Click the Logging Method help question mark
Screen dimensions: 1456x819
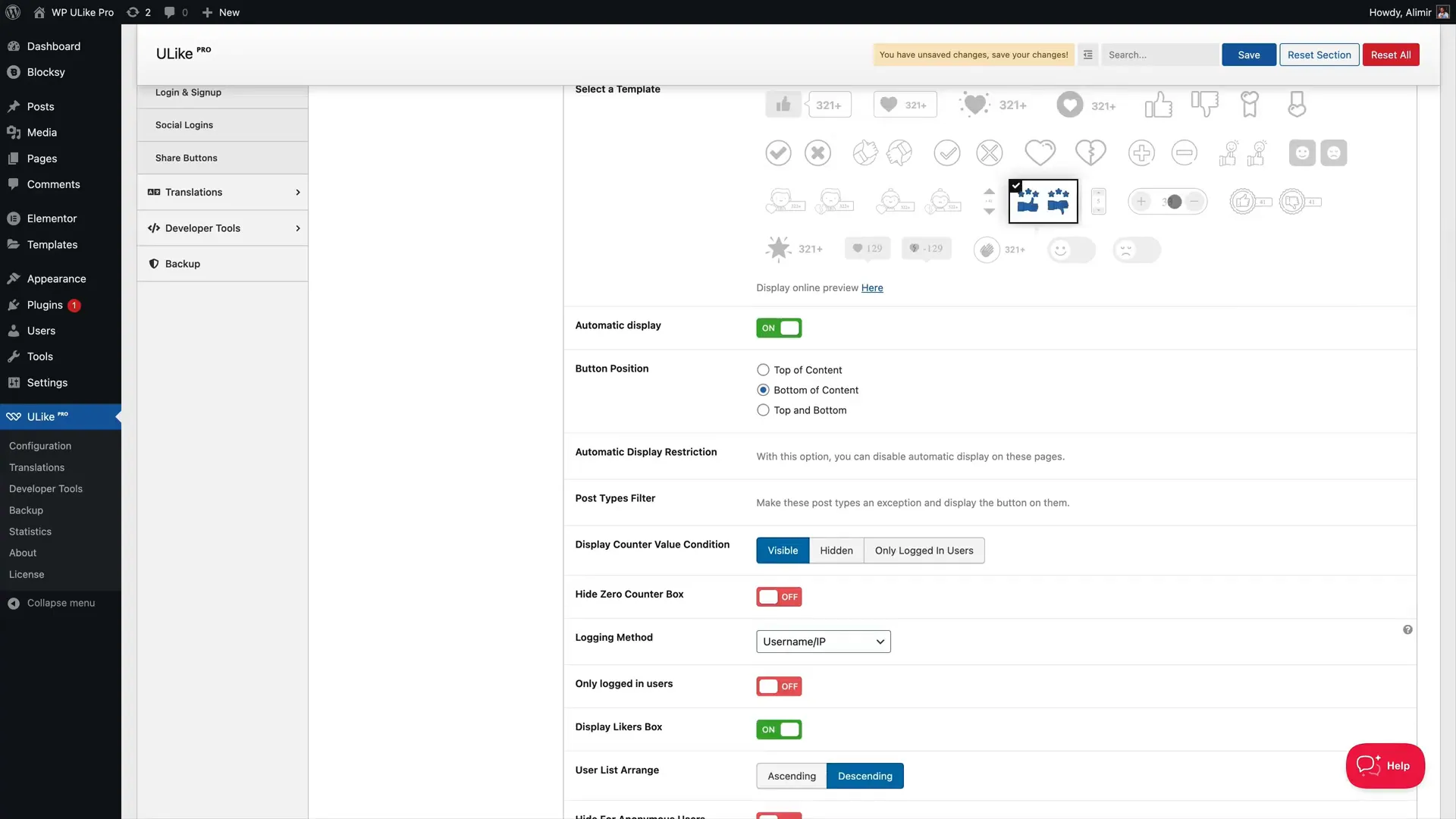(1407, 630)
